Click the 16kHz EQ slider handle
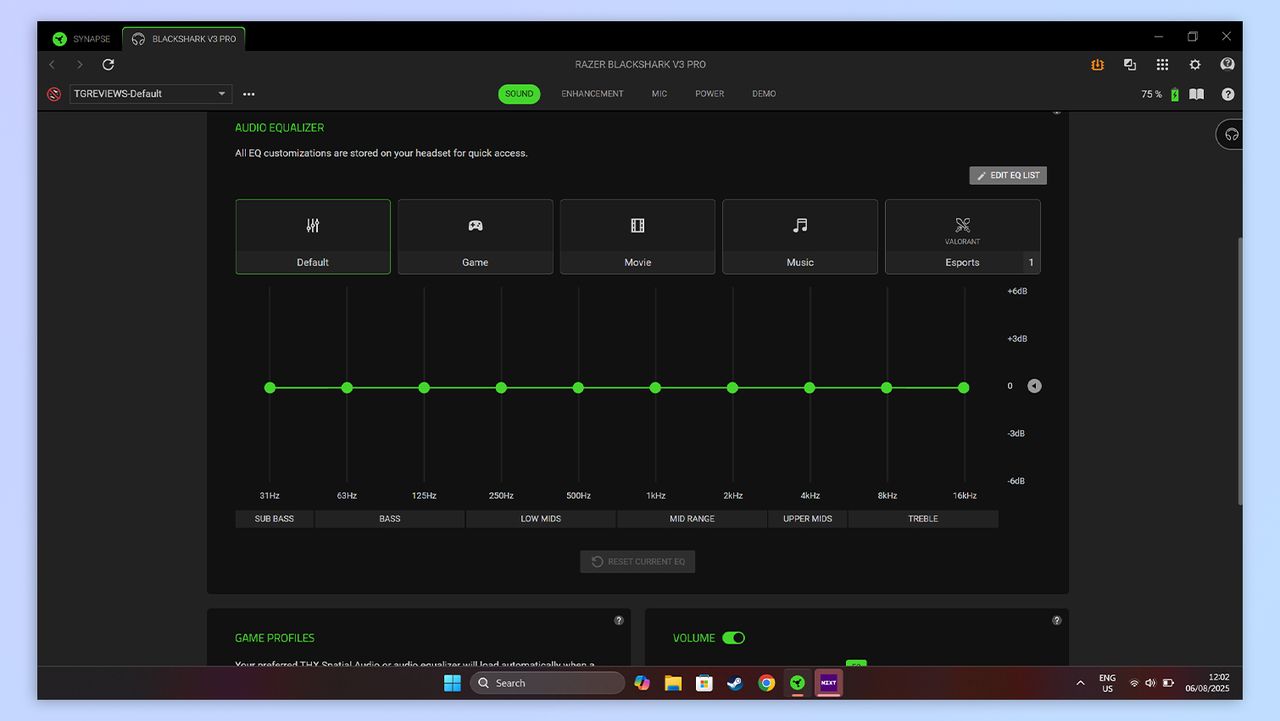The height and width of the screenshot is (721, 1280). (963, 388)
